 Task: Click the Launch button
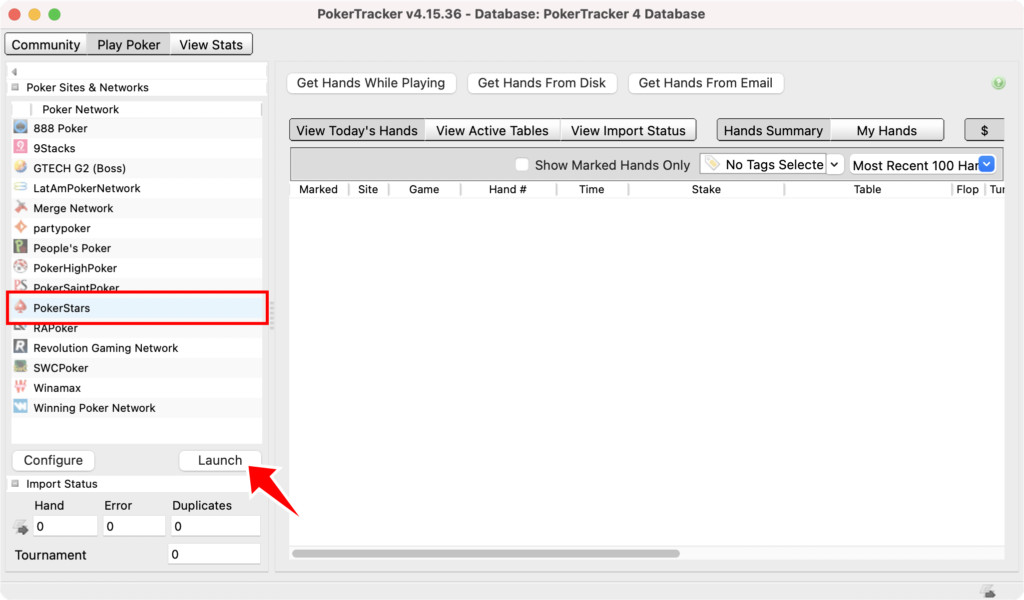pyautogui.click(x=220, y=460)
